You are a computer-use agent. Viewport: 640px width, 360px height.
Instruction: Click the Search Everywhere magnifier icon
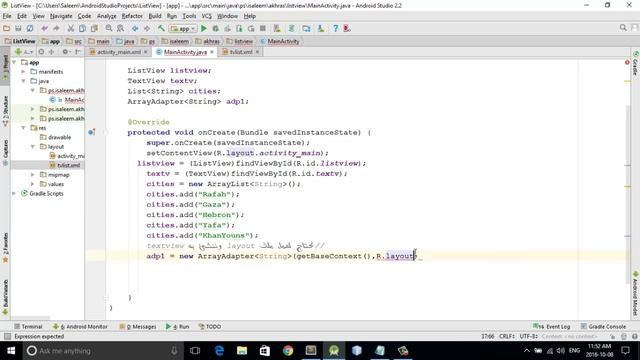point(623,28)
